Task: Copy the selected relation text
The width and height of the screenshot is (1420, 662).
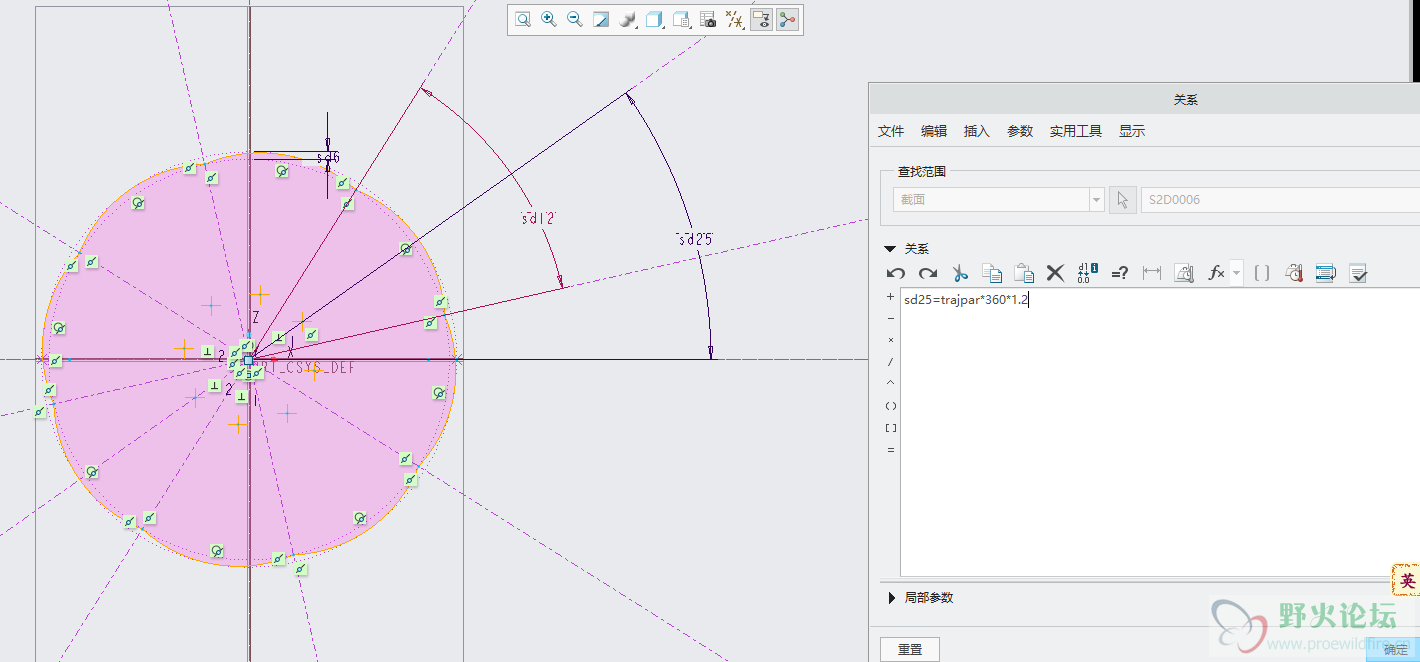Action: click(x=992, y=273)
